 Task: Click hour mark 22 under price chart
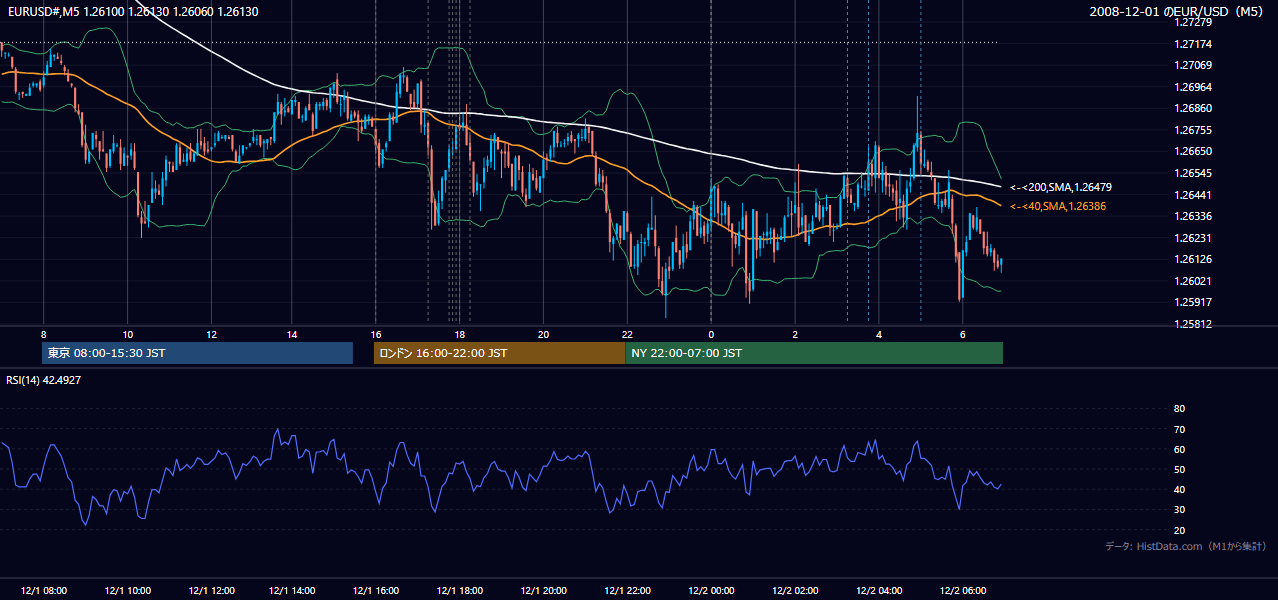(627, 334)
